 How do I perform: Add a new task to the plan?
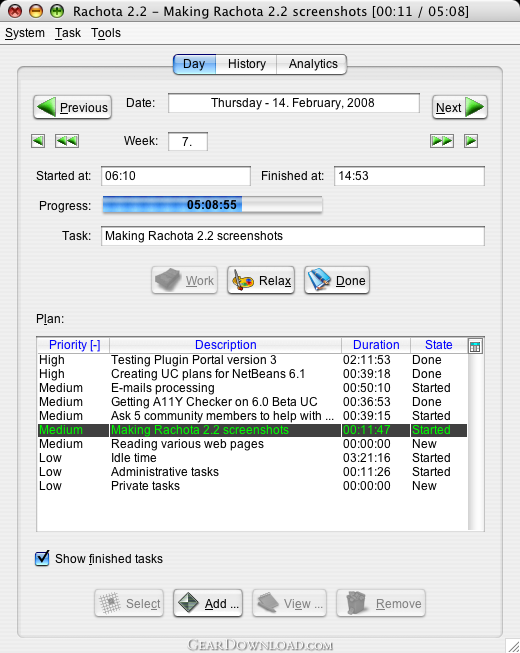pos(208,603)
